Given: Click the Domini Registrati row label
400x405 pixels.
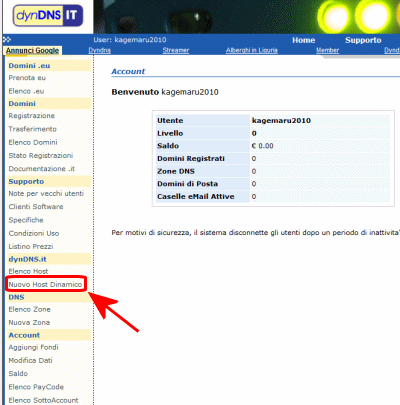Looking at the screenshot, I should click(x=191, y=159).
